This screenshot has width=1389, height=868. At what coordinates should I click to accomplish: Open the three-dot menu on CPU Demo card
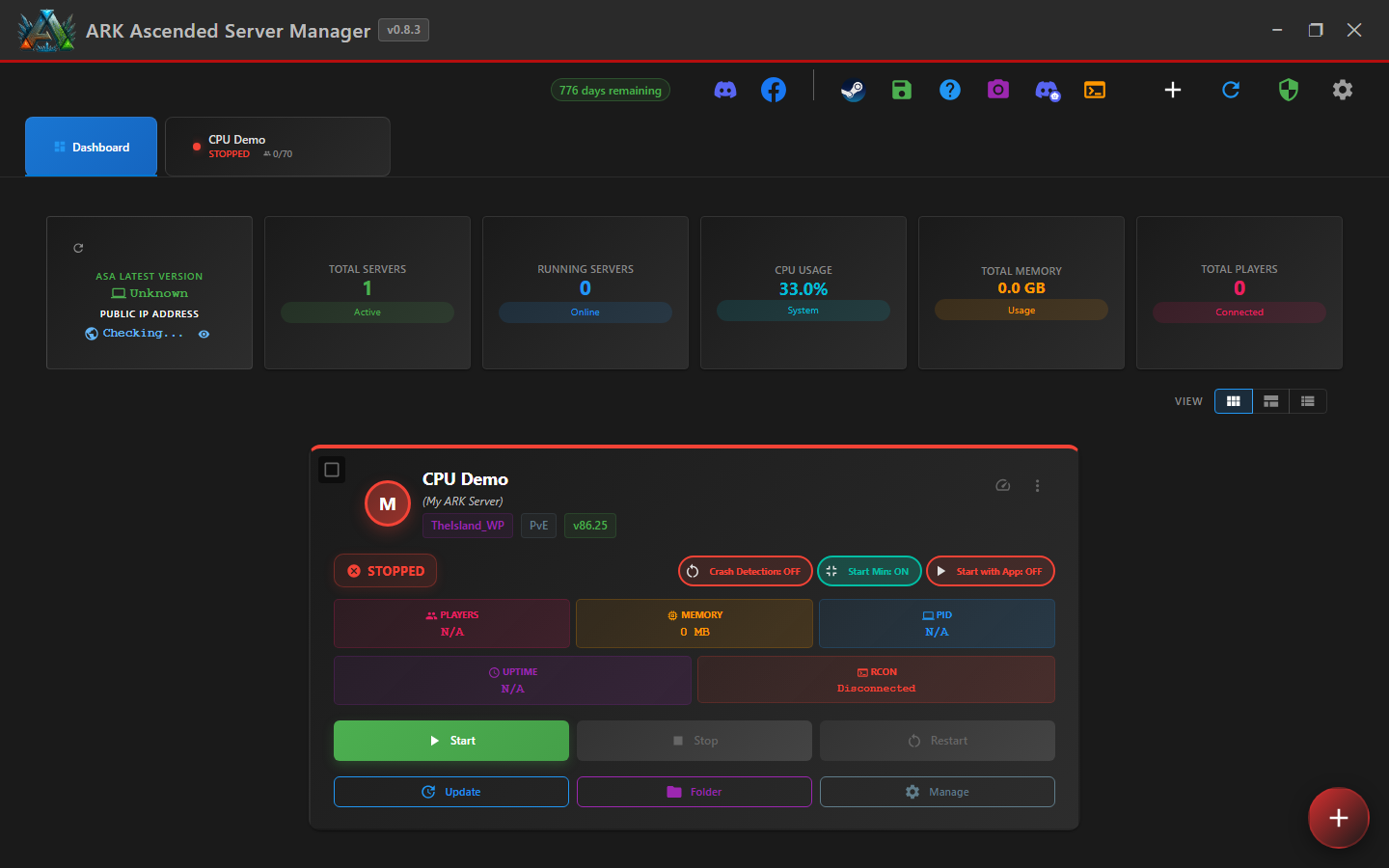click(x=1037, y=485)
